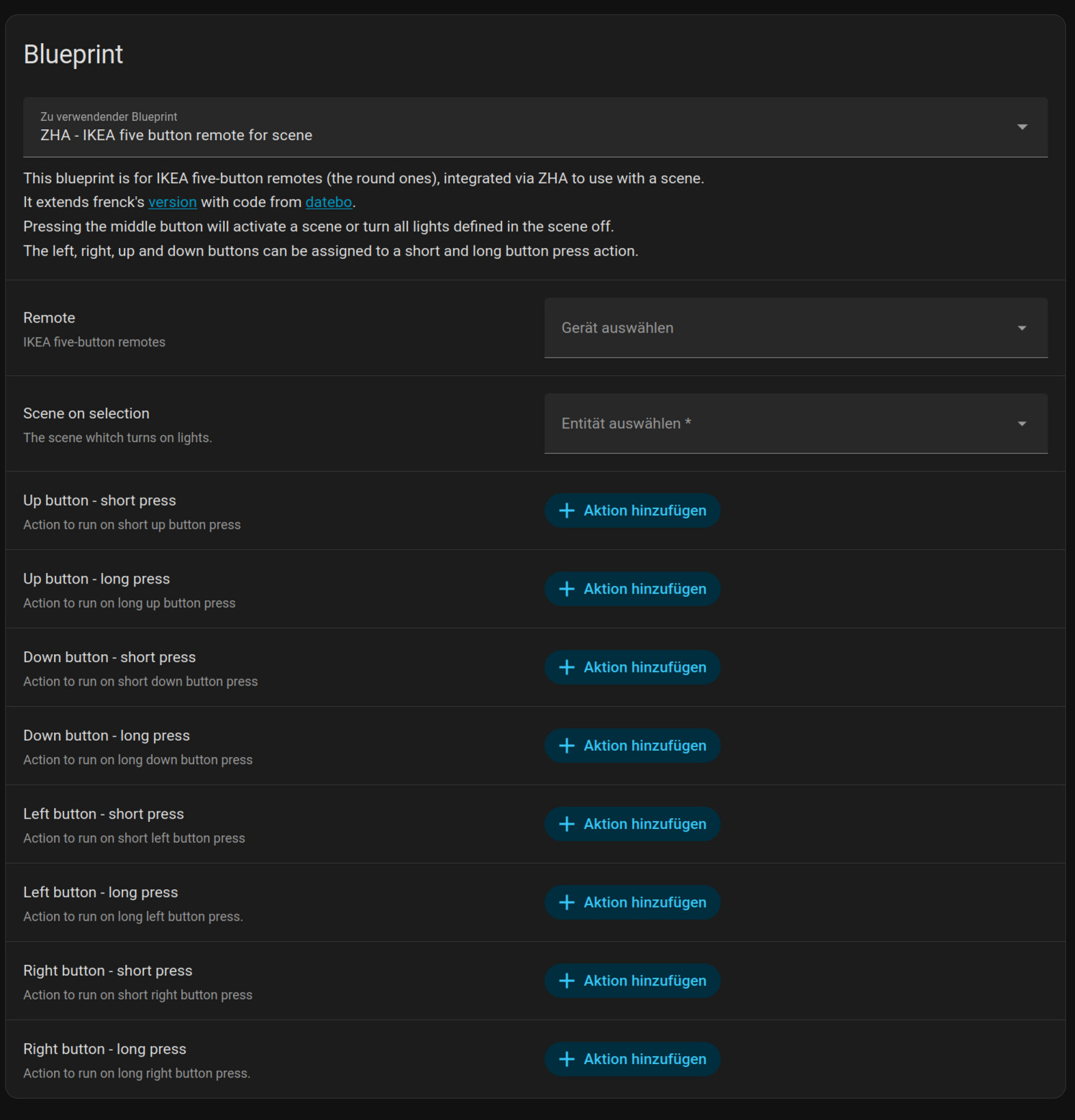1075x1120 pixels.
Task: Open frenck's version link
Action: 173,202
